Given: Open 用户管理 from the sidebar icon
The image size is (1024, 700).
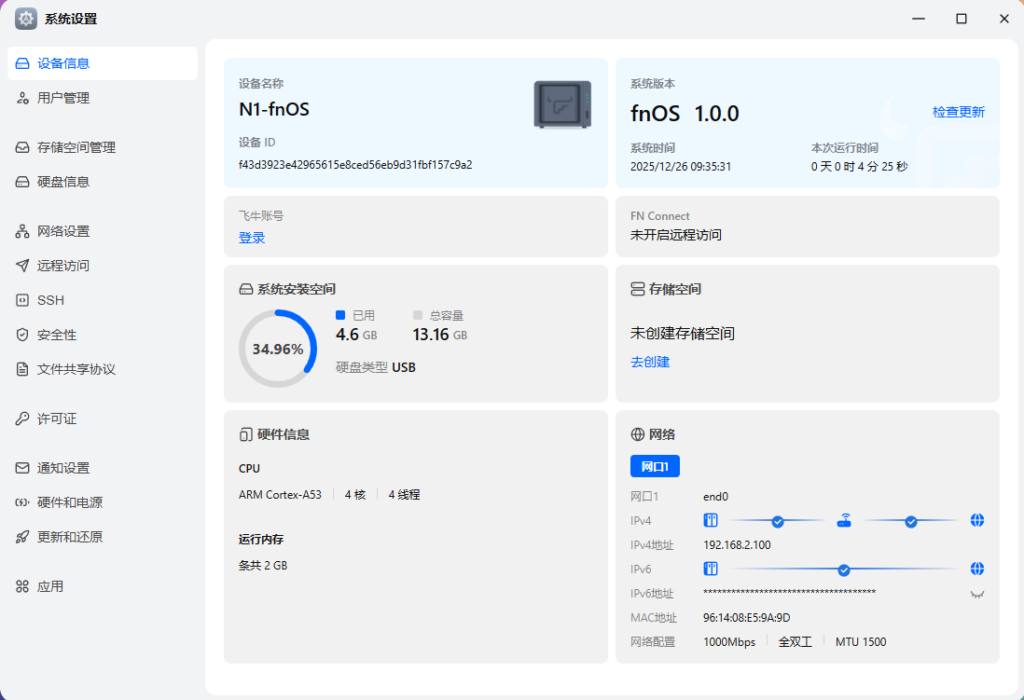Looking at the screenshot, I should (22, 98).
